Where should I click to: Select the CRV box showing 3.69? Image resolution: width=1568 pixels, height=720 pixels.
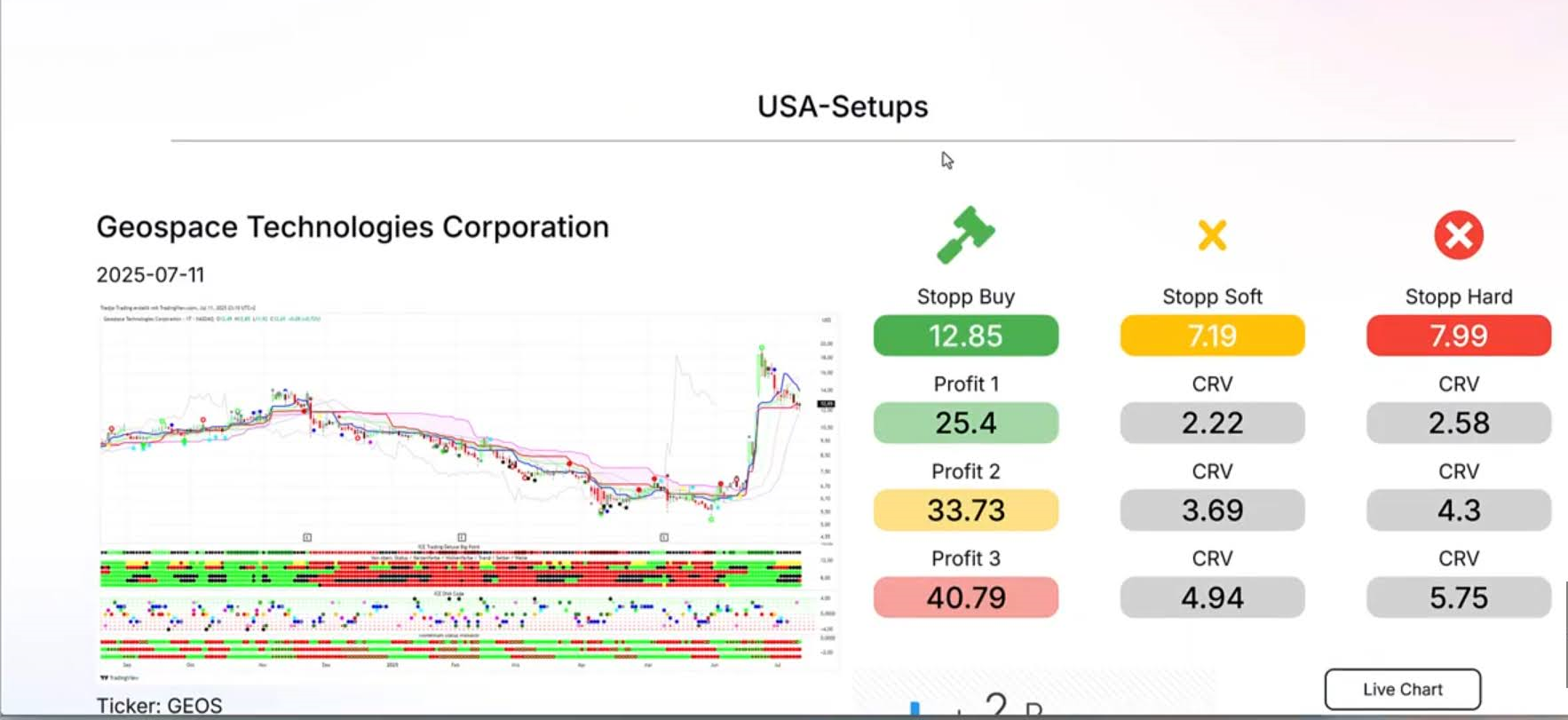tap(1212, 510)
